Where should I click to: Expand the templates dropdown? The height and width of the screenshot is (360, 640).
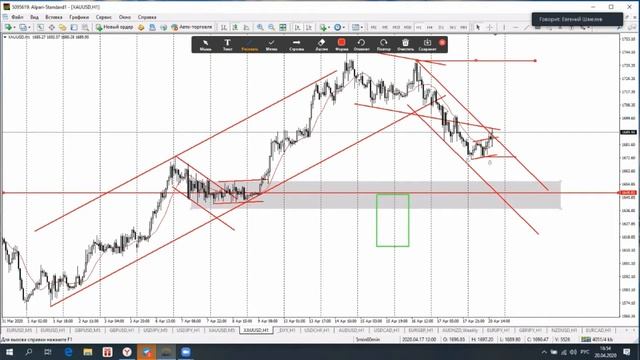point(362,27)
